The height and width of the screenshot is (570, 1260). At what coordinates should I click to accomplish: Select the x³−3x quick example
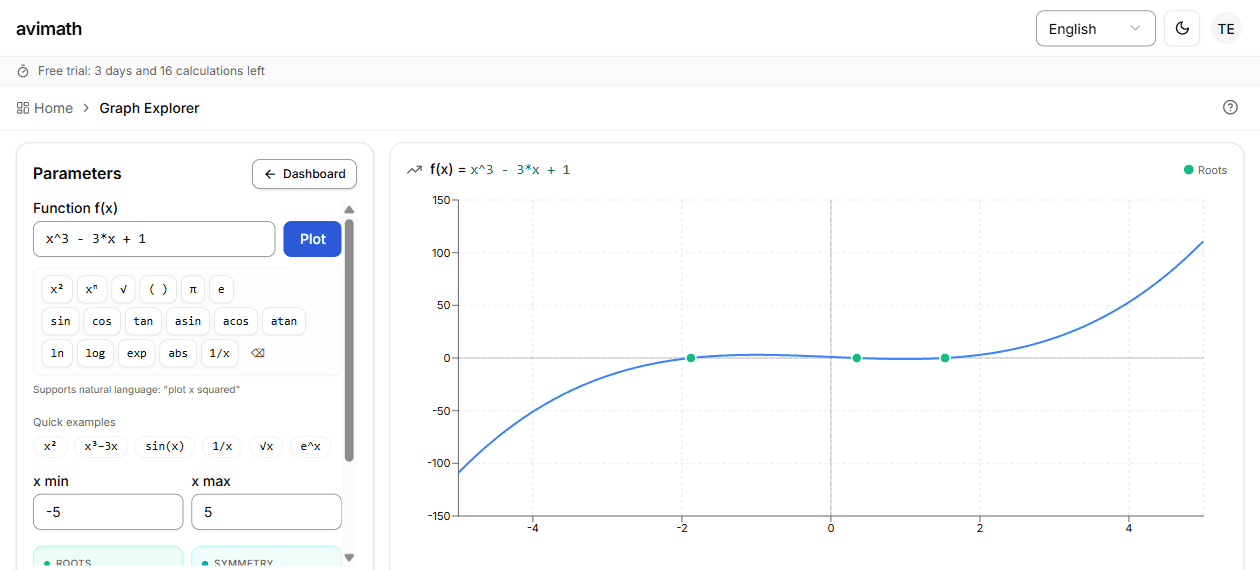101,447
